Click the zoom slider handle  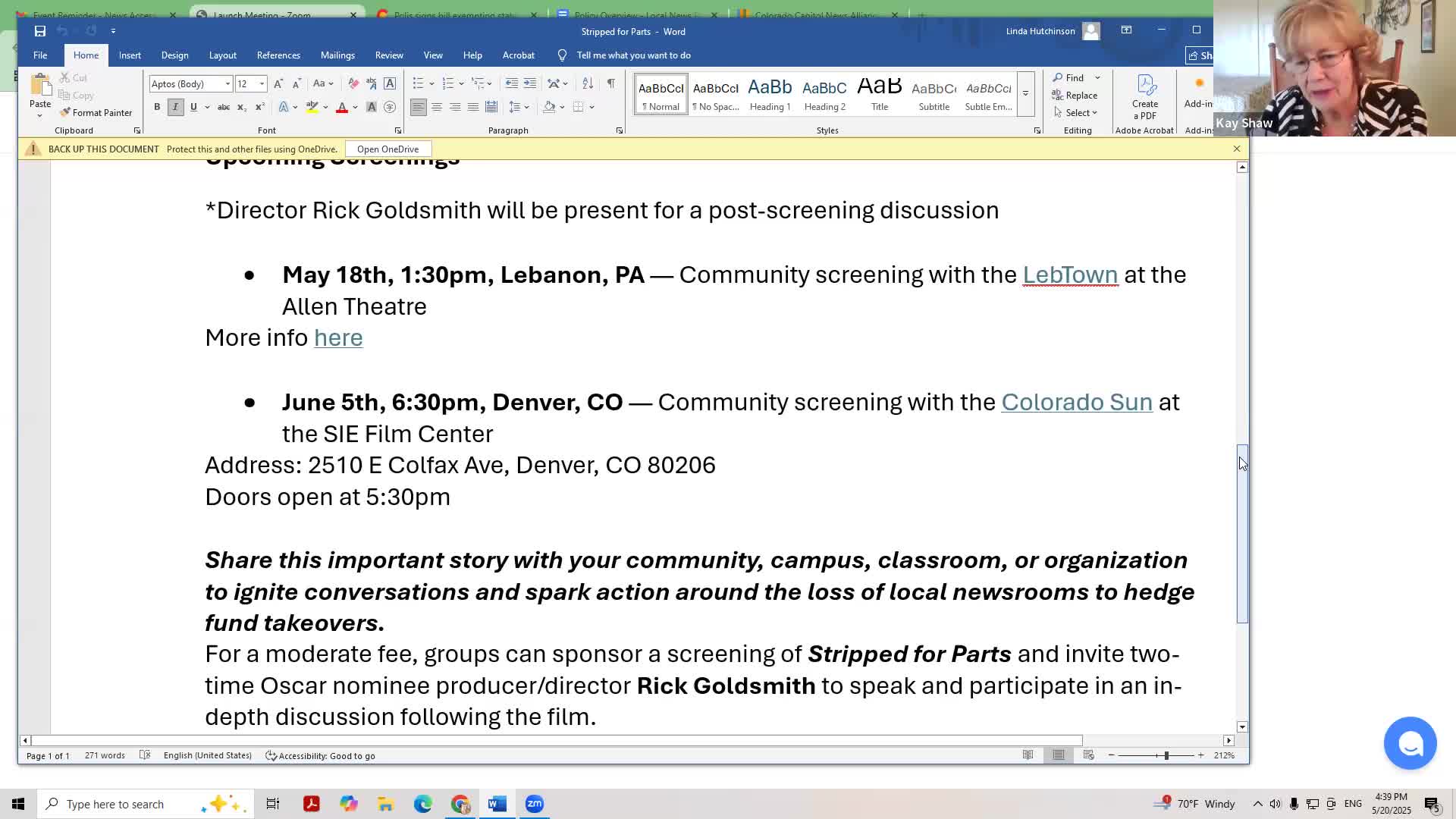coord(1166,755)
